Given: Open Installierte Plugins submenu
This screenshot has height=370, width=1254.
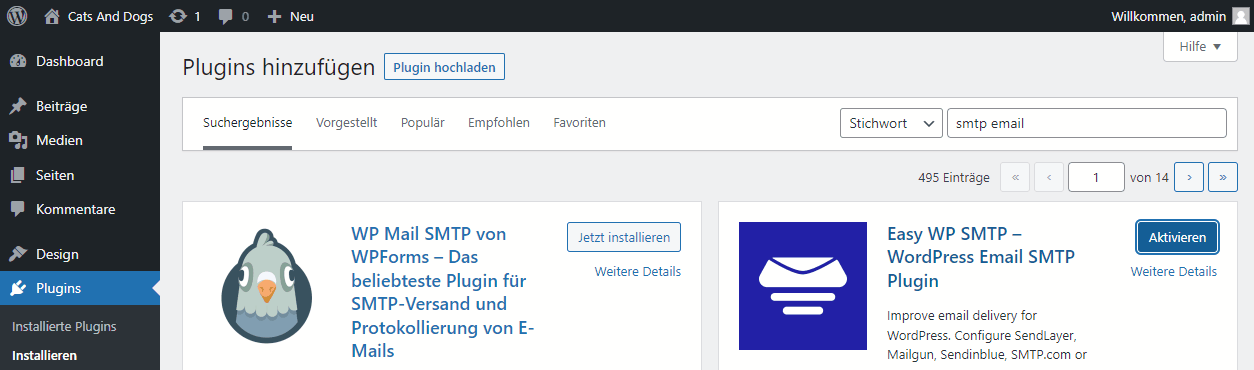Looking at the screenshot, I should coord(64,326).
